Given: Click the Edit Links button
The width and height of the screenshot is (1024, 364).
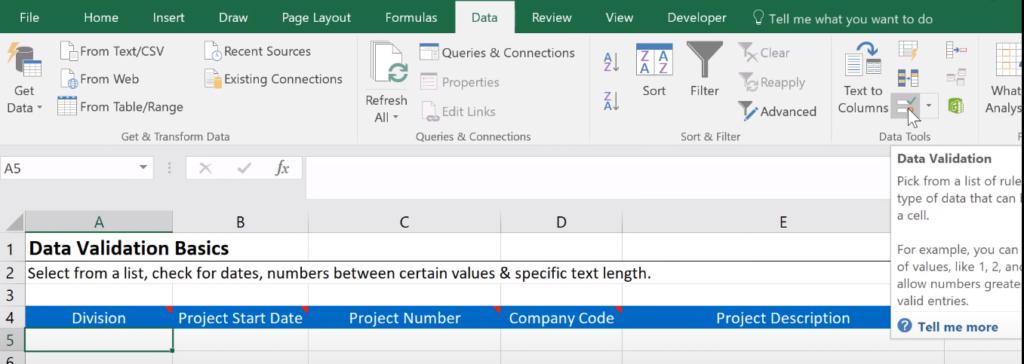Looking at the screenshot, I should (458, 112).
